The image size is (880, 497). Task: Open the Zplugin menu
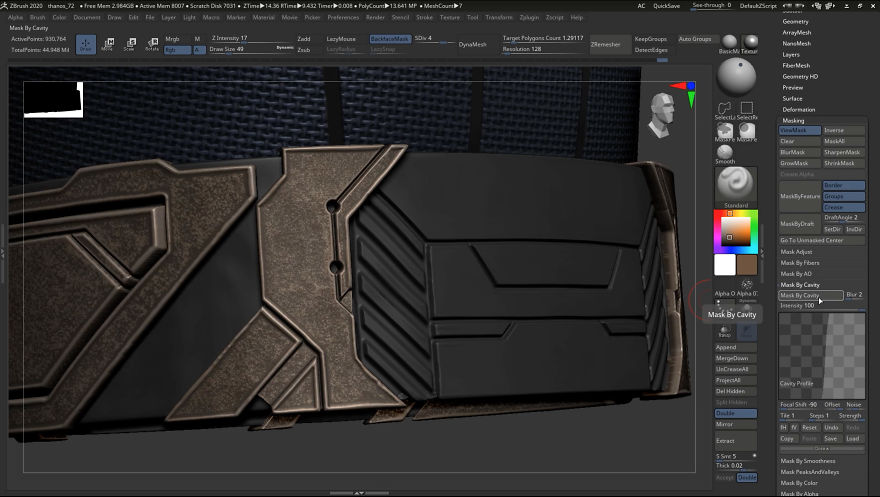pos(528,17)
